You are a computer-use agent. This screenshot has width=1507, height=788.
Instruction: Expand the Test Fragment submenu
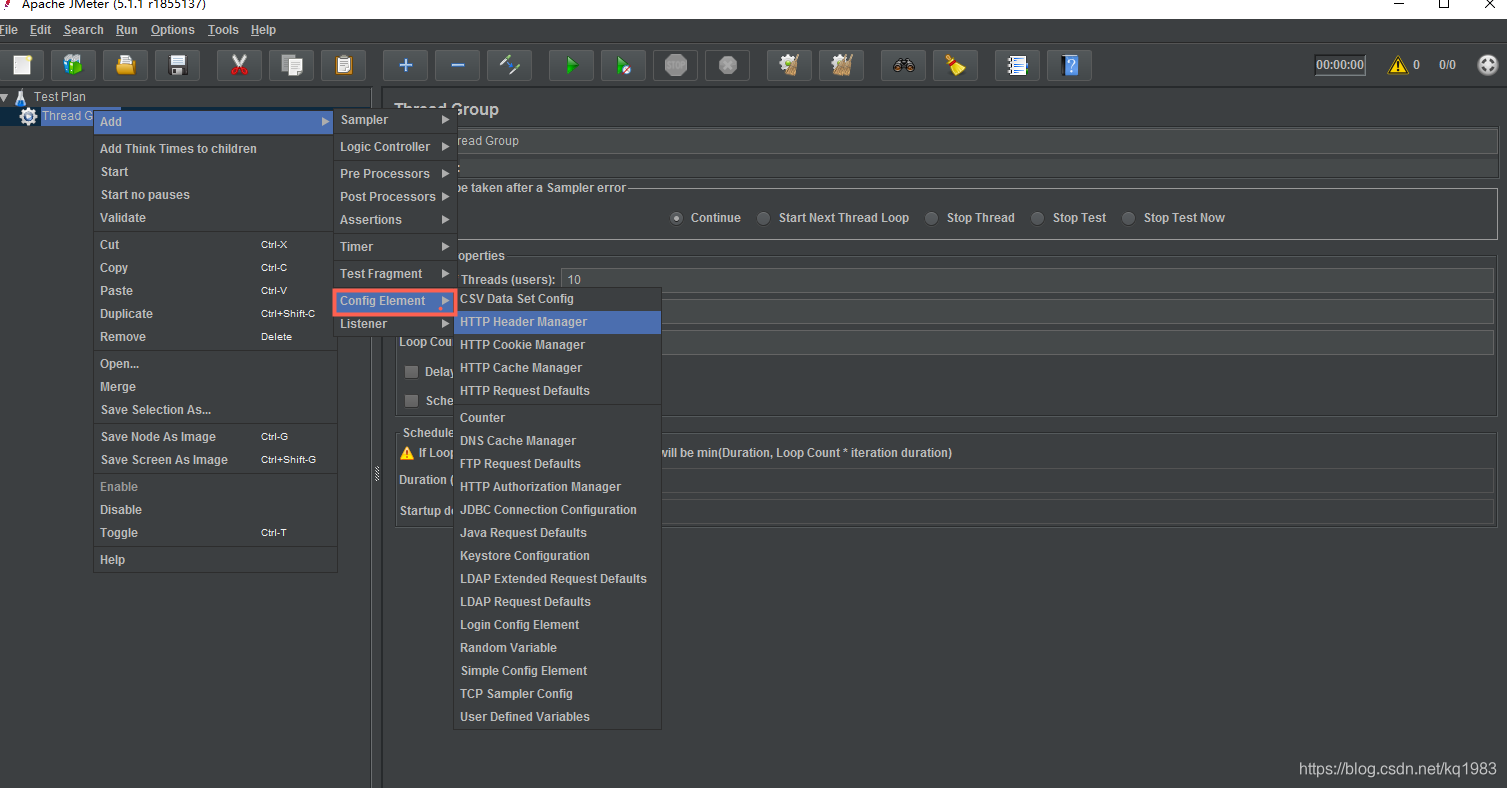coord(395,274)
